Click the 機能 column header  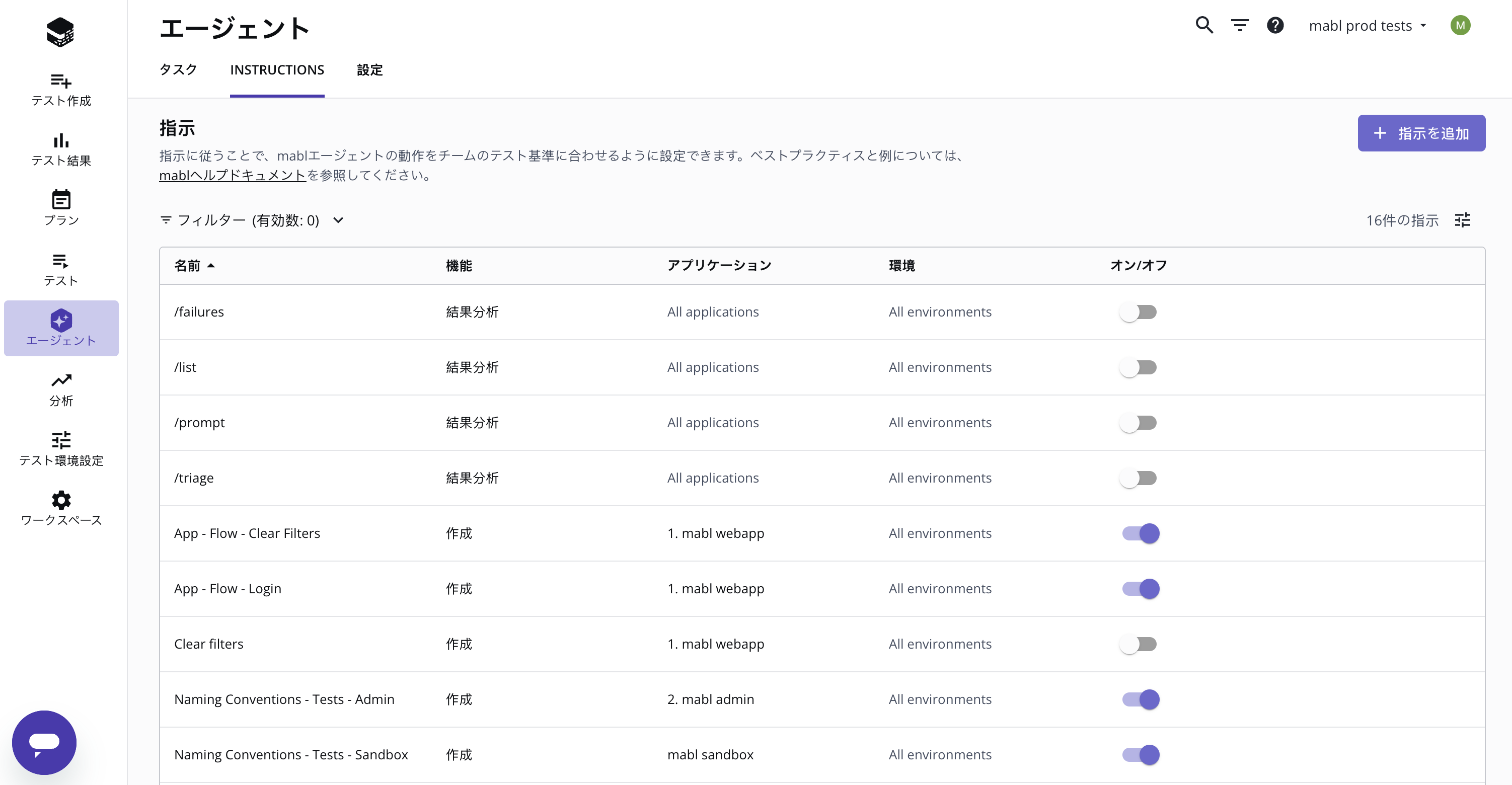pos(459,266)
